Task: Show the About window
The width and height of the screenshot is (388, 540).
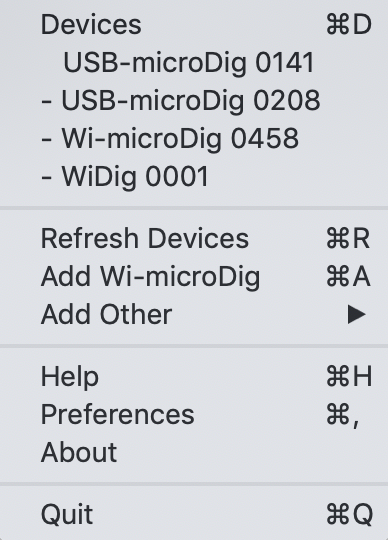Action: pos(194,452)
